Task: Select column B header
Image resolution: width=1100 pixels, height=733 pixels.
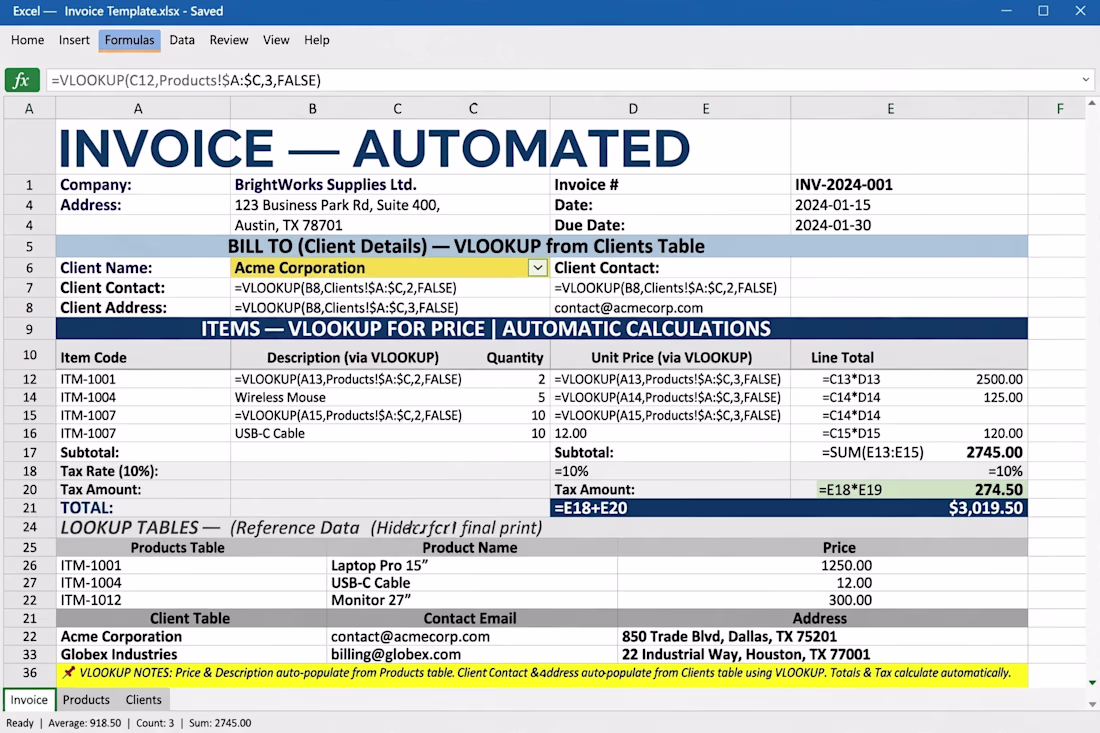Action: tap(312, 109)
